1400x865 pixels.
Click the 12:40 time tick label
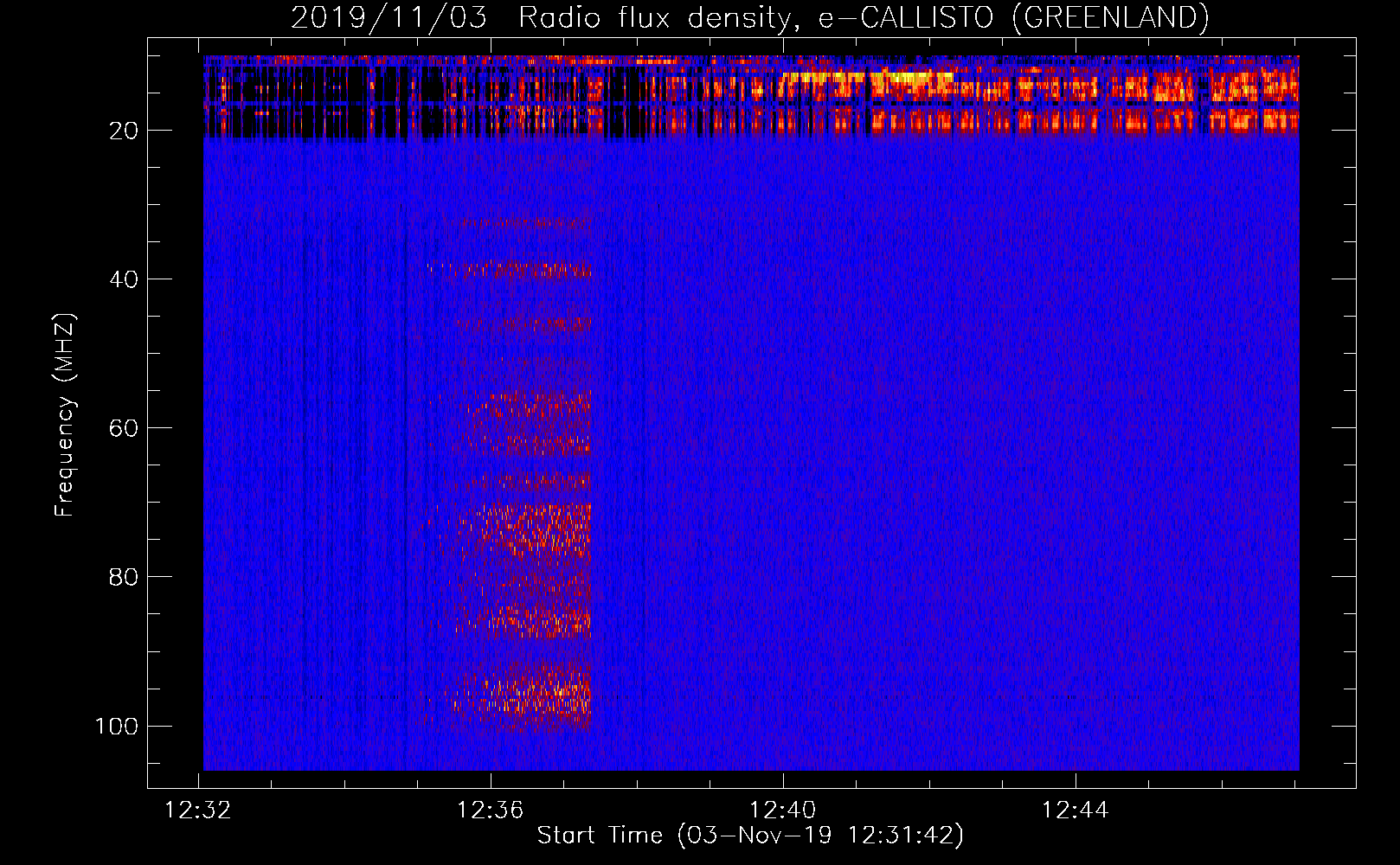coord(783,811)
